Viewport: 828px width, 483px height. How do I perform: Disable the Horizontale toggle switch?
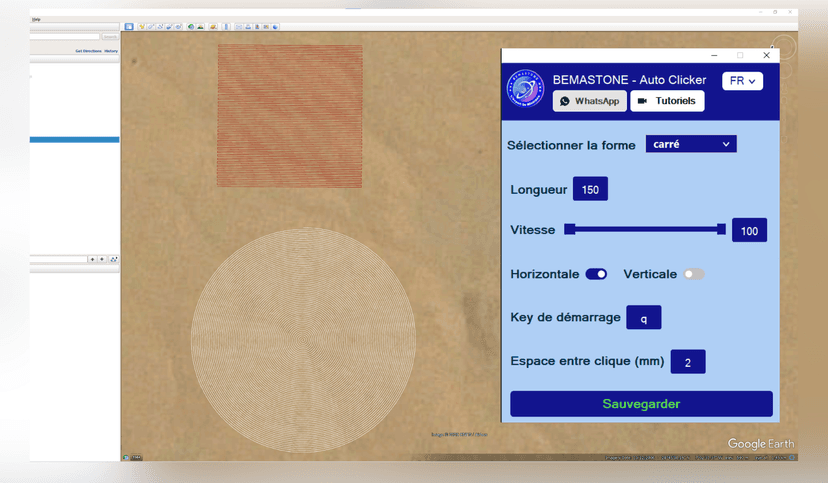coord(596,274)
